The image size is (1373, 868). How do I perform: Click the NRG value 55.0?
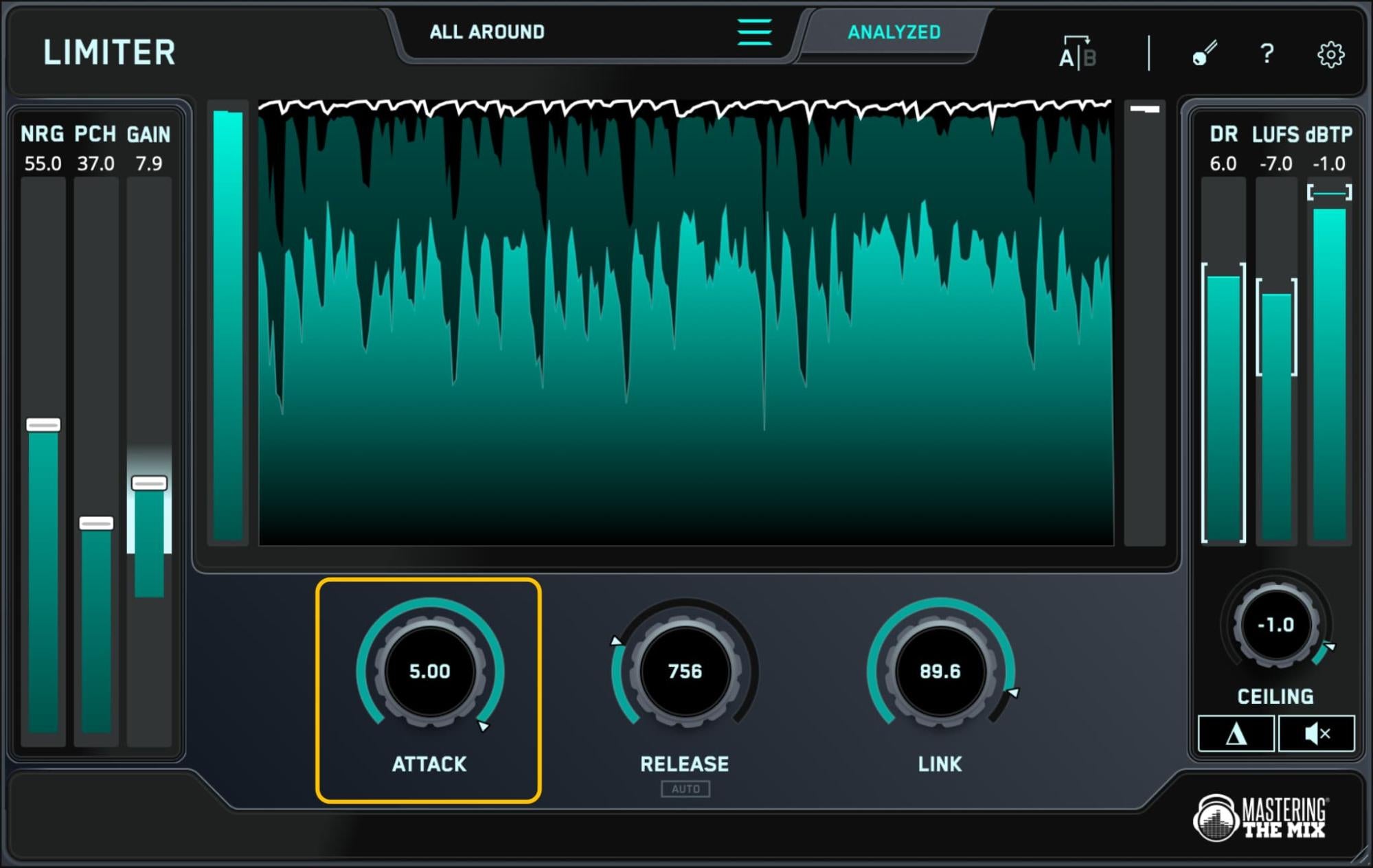click(x=43, y=163)
